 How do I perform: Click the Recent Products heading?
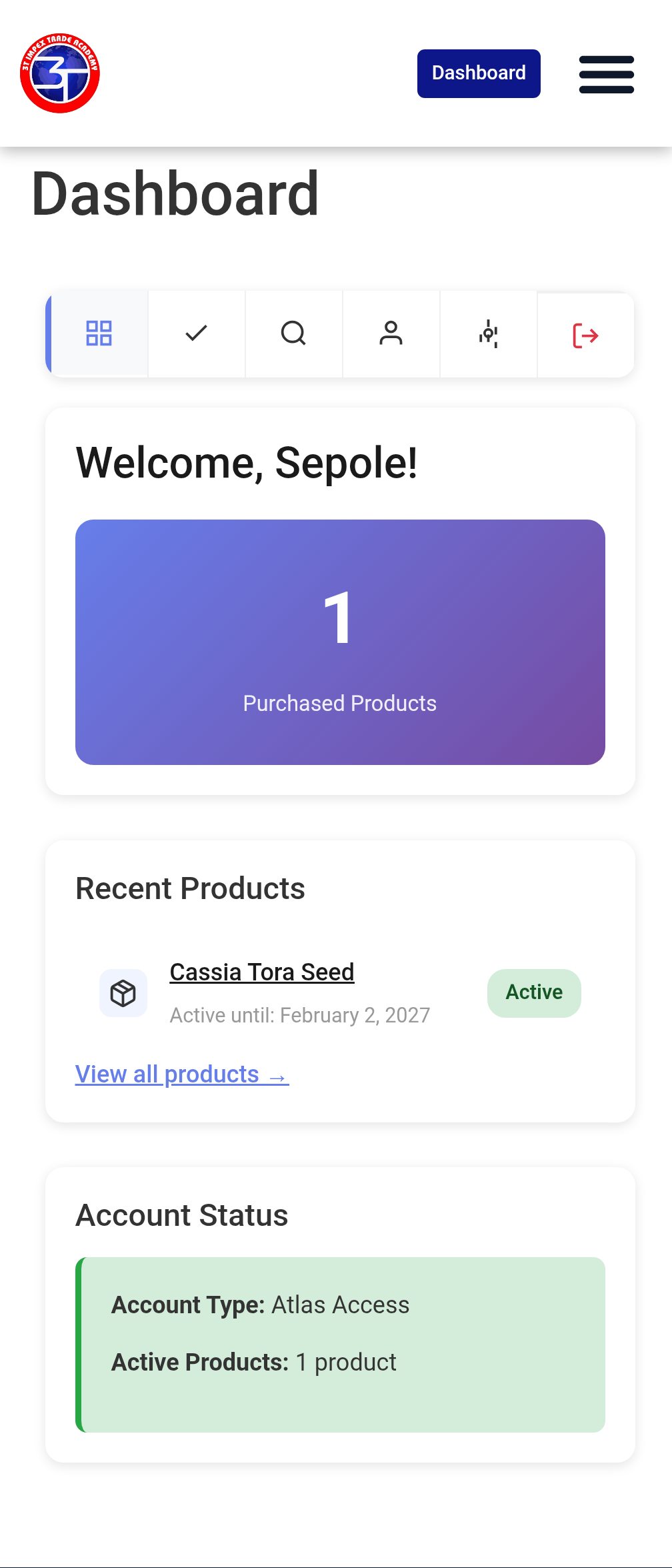point(190,889)
